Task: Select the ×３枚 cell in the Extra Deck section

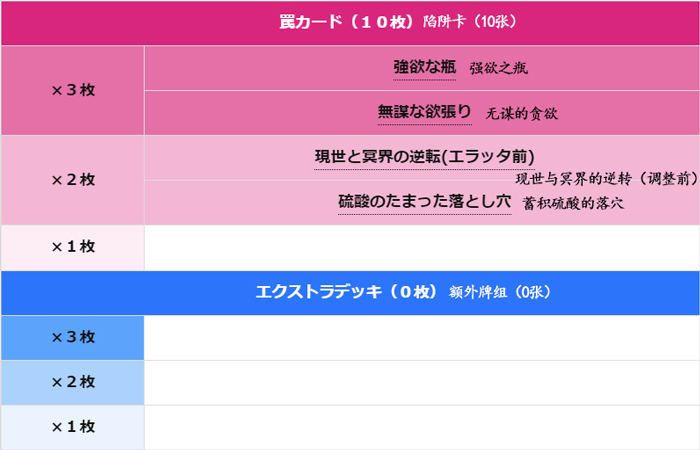Action: click(x=72, y=337)
